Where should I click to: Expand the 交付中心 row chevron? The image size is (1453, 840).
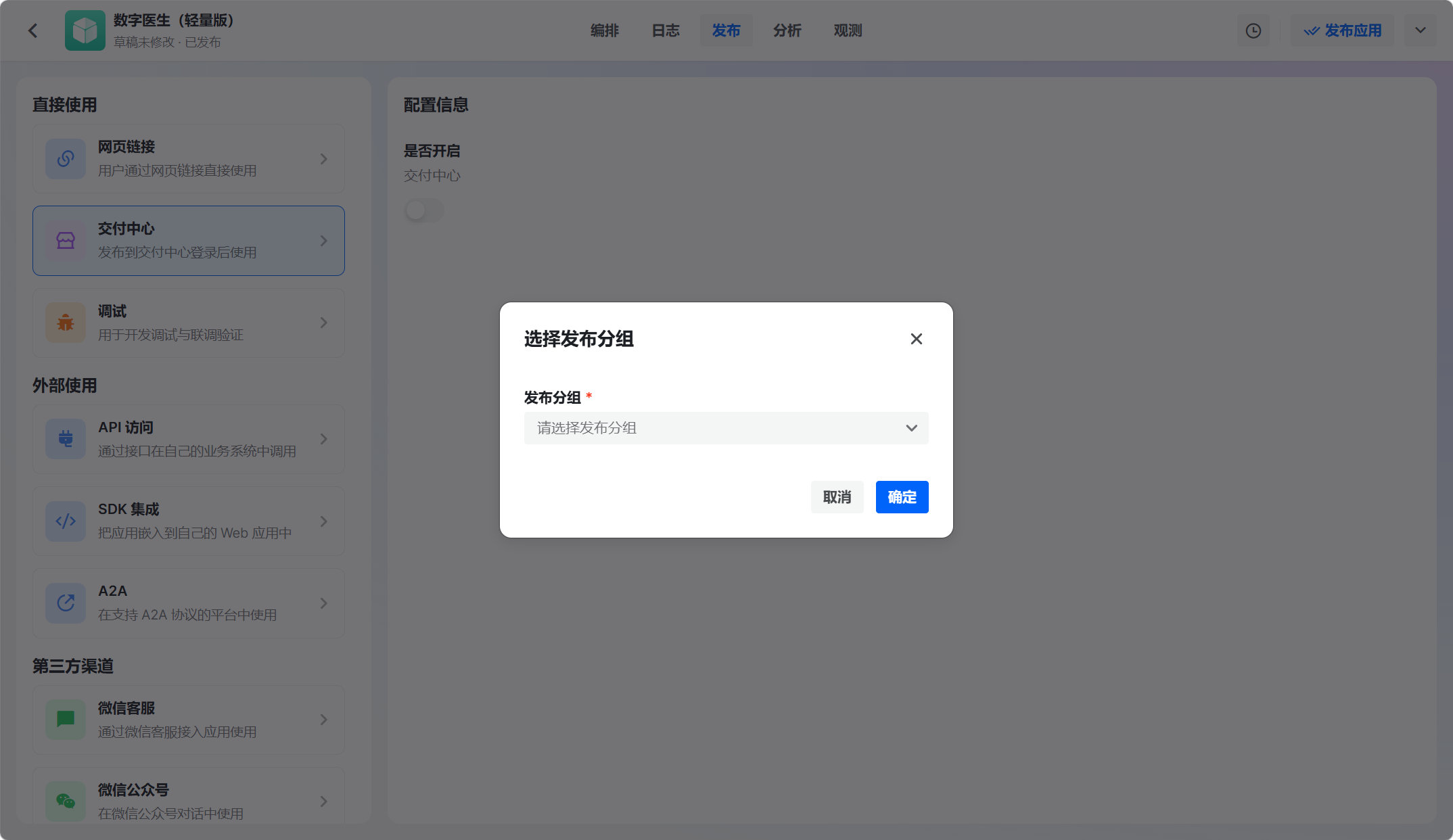coord(324,241)
